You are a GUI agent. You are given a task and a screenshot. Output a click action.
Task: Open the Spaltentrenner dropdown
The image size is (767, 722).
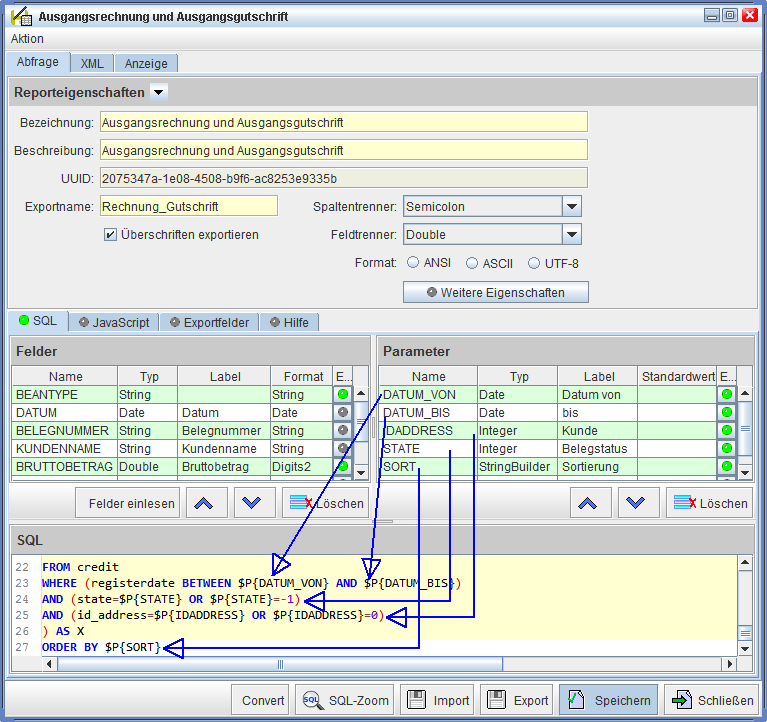571,207
